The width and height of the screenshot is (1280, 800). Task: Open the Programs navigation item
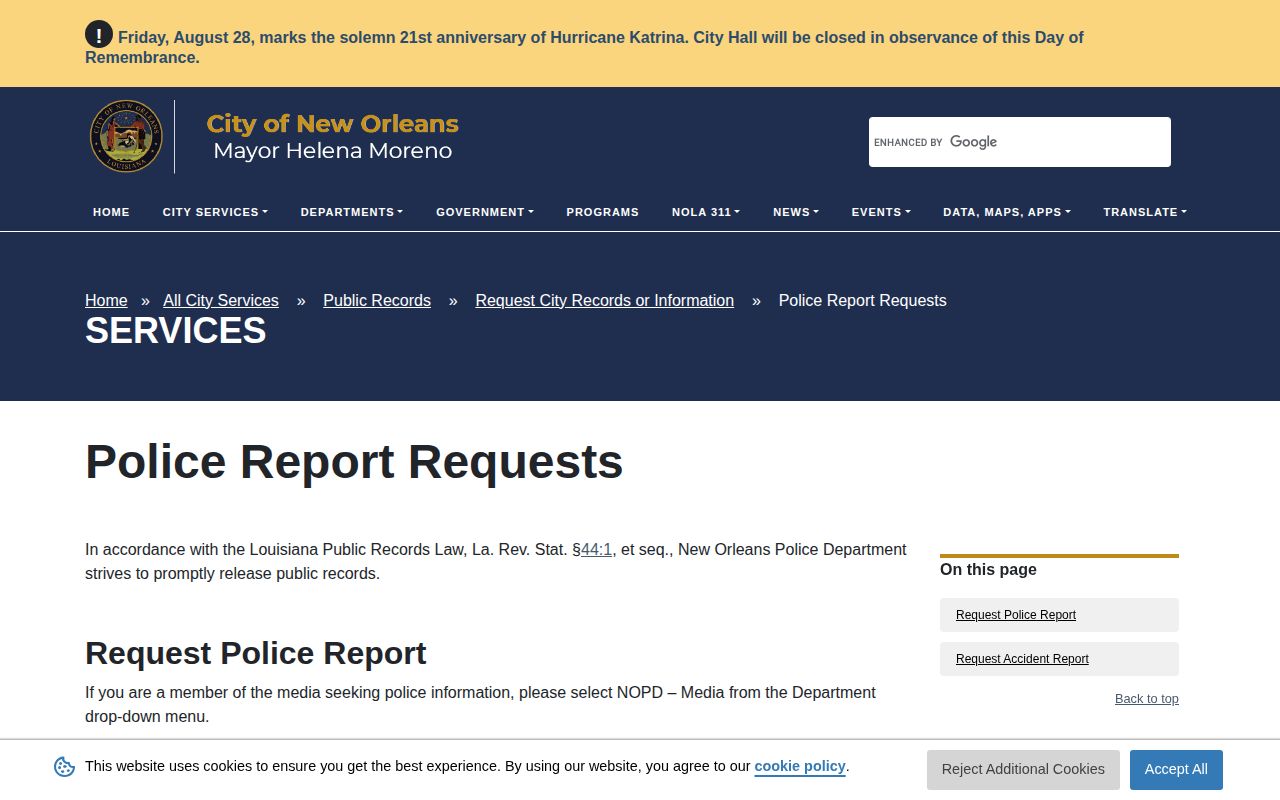tap(602, 212)
